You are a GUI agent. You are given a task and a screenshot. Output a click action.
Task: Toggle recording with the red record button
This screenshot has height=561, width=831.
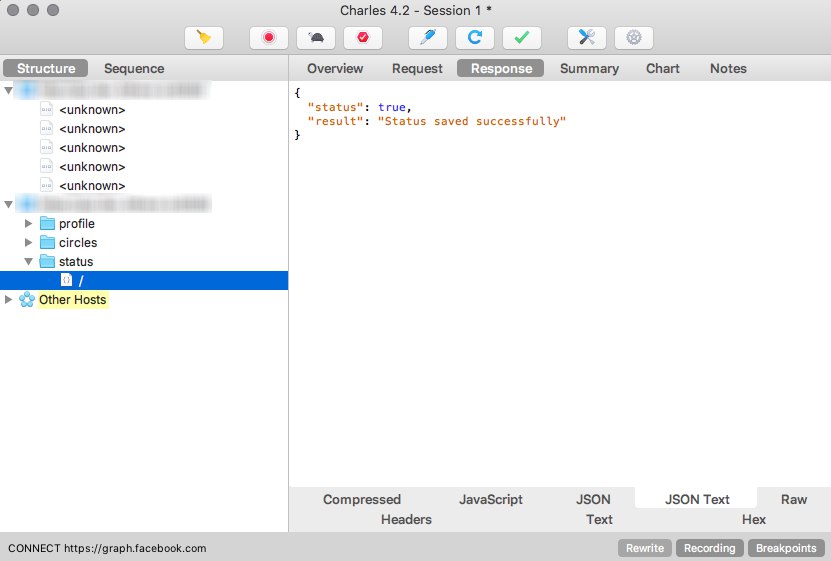pos(269,38)
